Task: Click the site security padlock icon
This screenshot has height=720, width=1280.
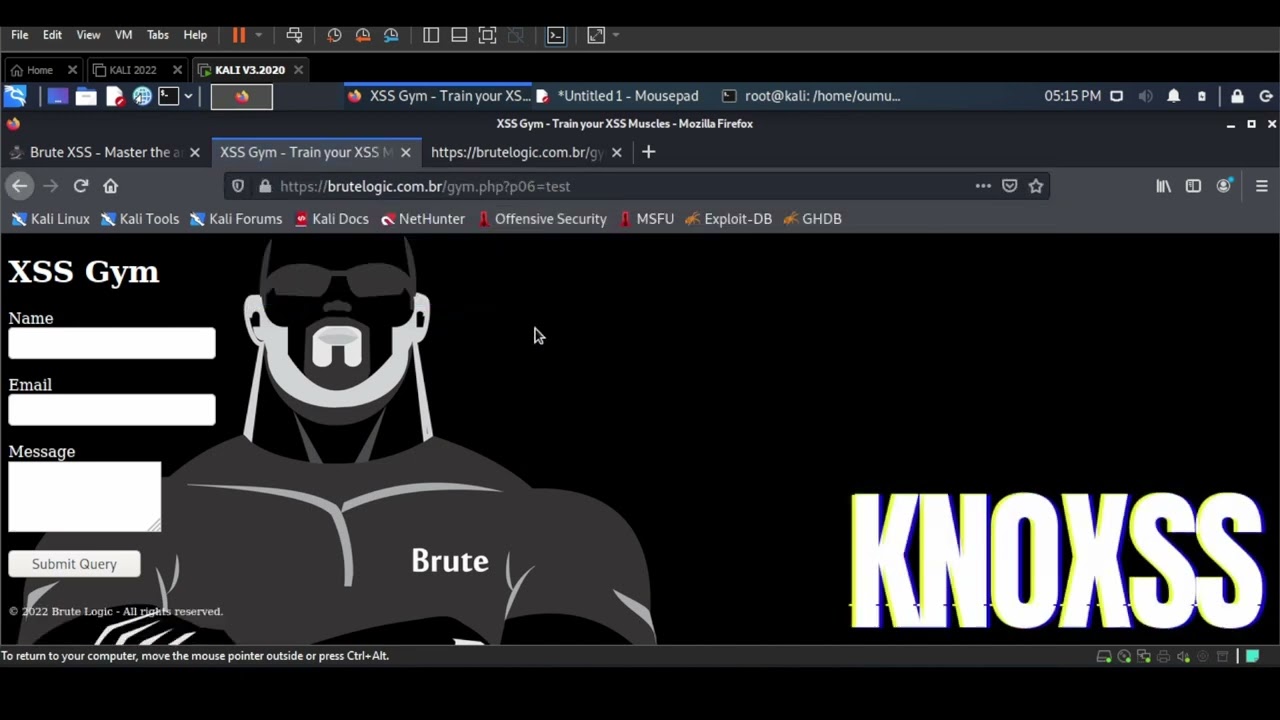Action: (x=264, y=186)
